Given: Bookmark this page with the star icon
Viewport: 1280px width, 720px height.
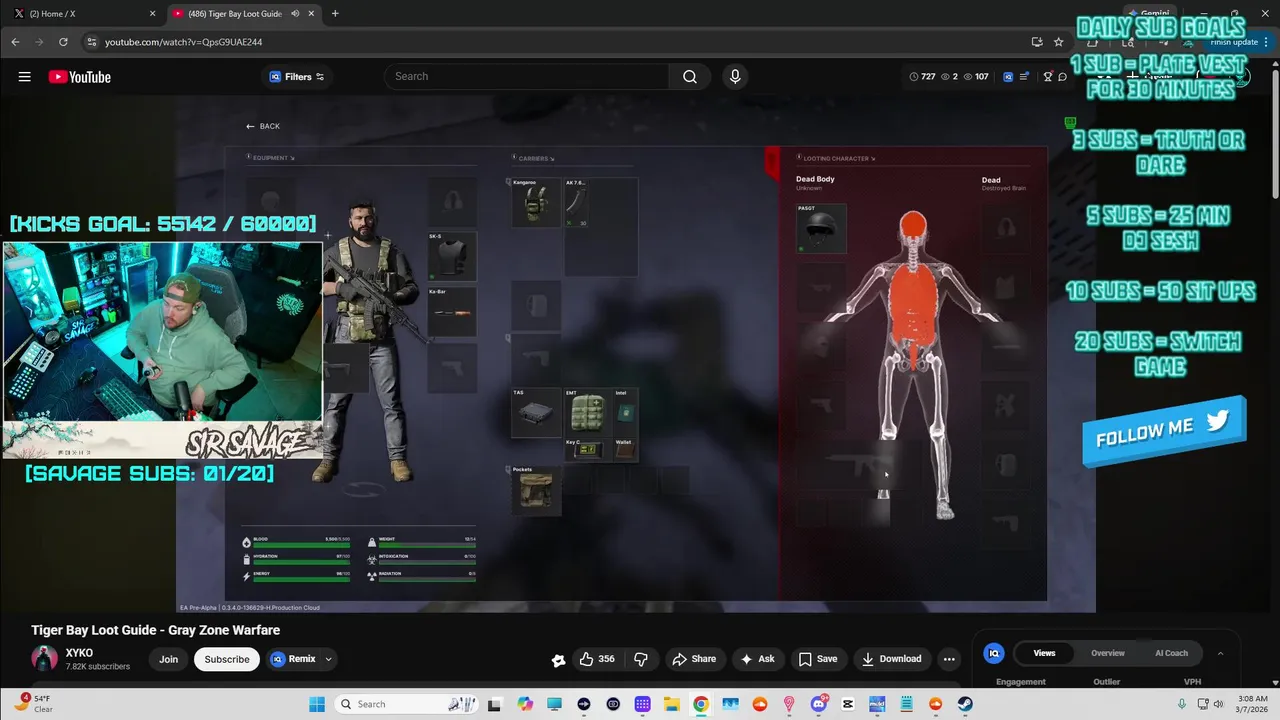Looking at the screenshot, I should click(1059, 42).
